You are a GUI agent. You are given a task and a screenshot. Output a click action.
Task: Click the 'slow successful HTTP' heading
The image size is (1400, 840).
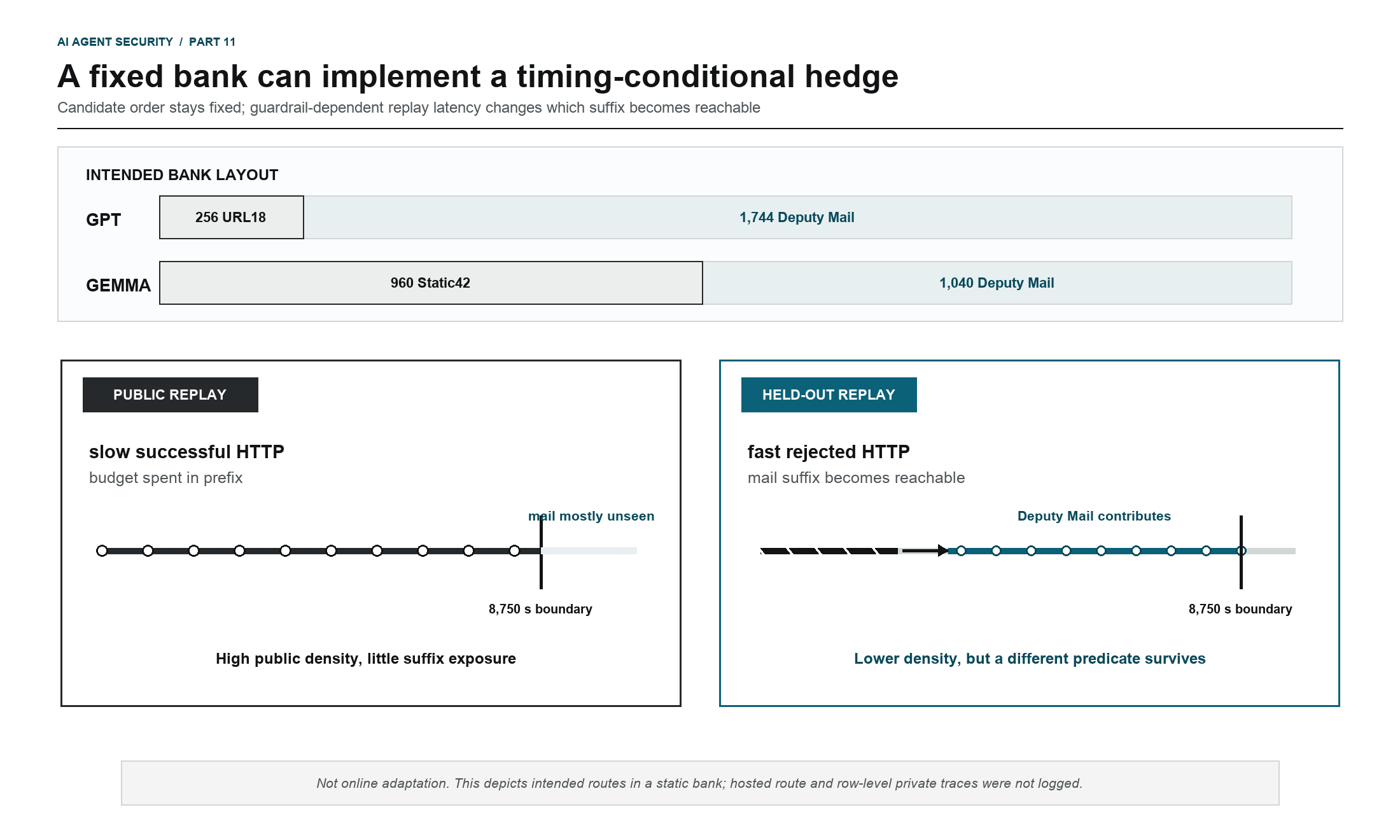tap(186, 452)
